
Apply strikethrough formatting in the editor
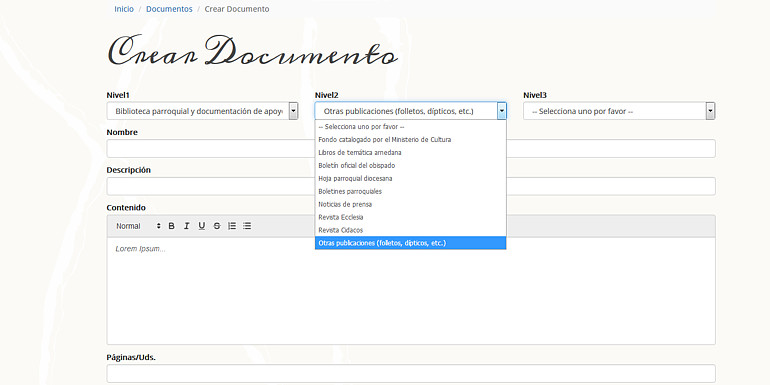point(217,226)
